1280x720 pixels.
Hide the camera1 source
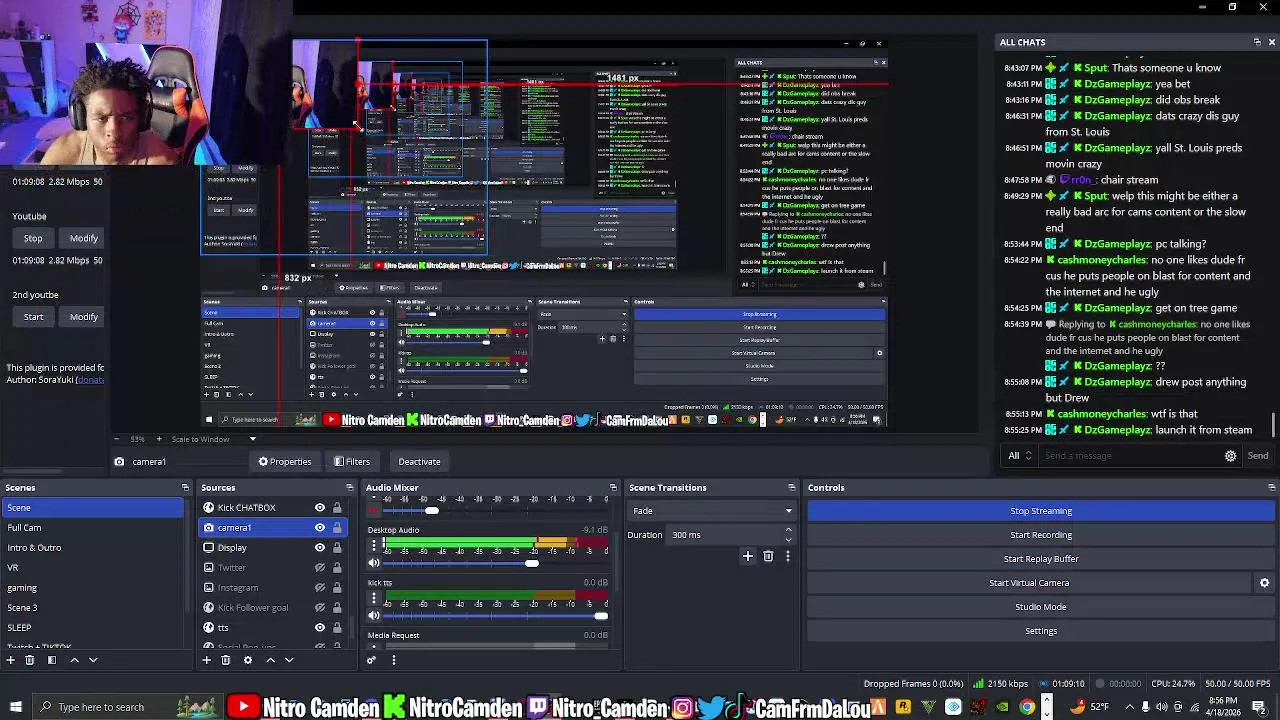320,528
